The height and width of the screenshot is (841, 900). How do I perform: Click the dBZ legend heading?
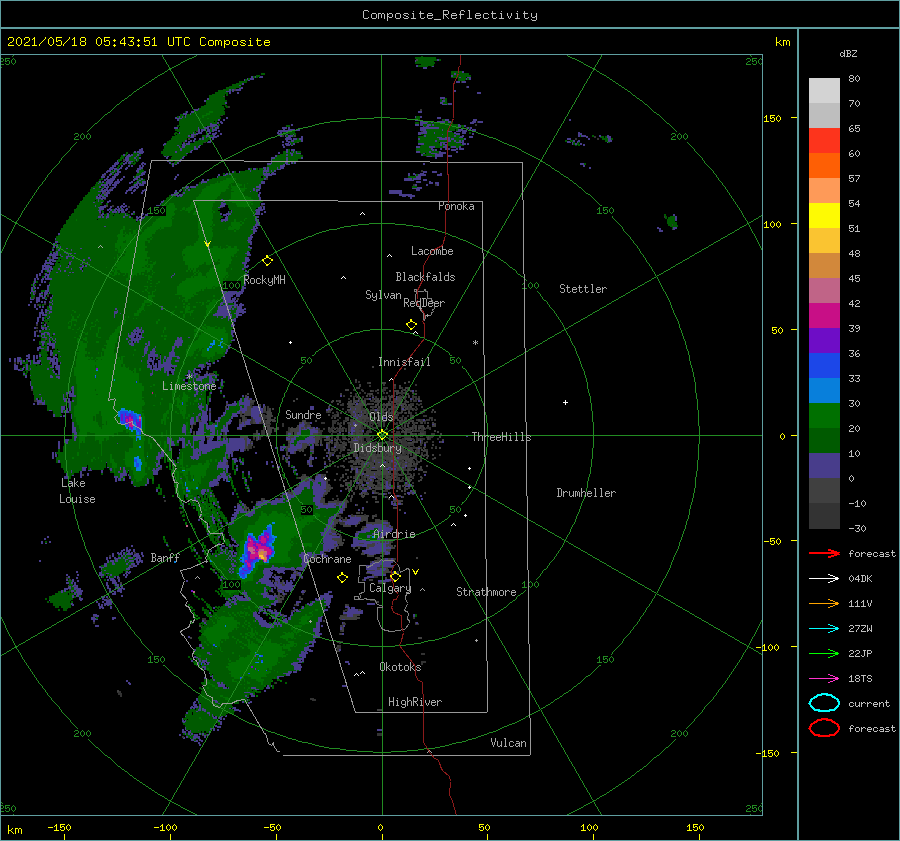click(848, 53)
